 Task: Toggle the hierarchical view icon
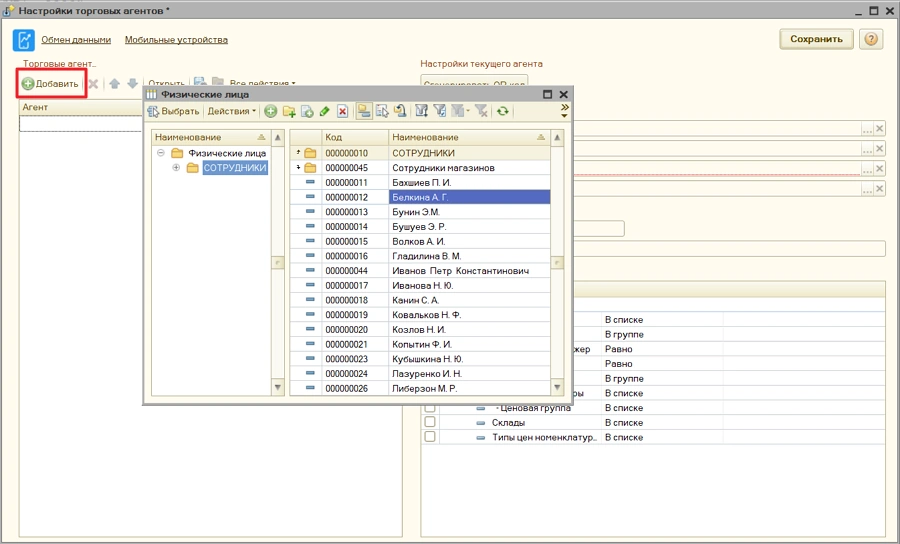(363, 111)
